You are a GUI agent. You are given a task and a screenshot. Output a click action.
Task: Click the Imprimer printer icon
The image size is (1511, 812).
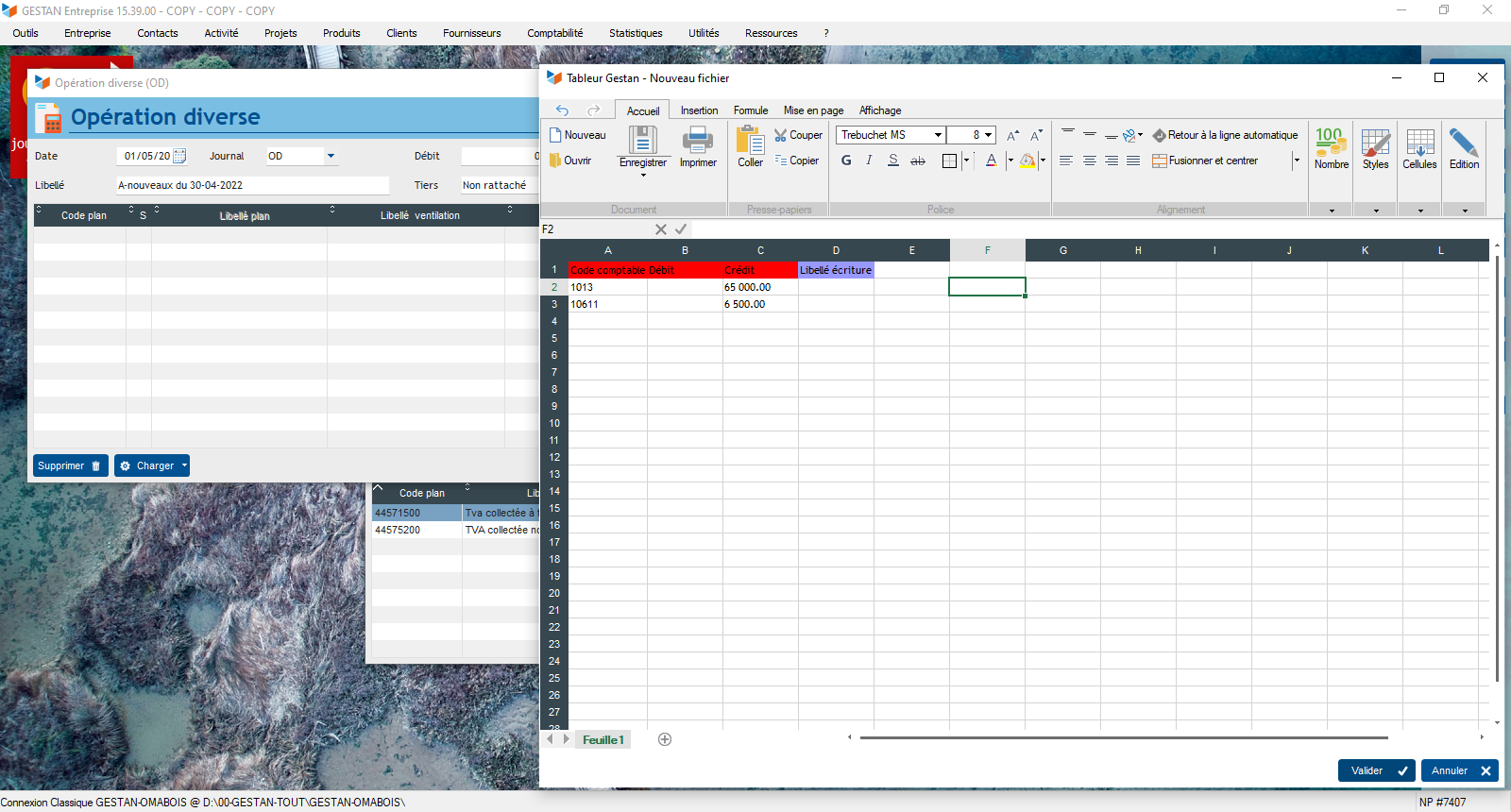(698, 141)
